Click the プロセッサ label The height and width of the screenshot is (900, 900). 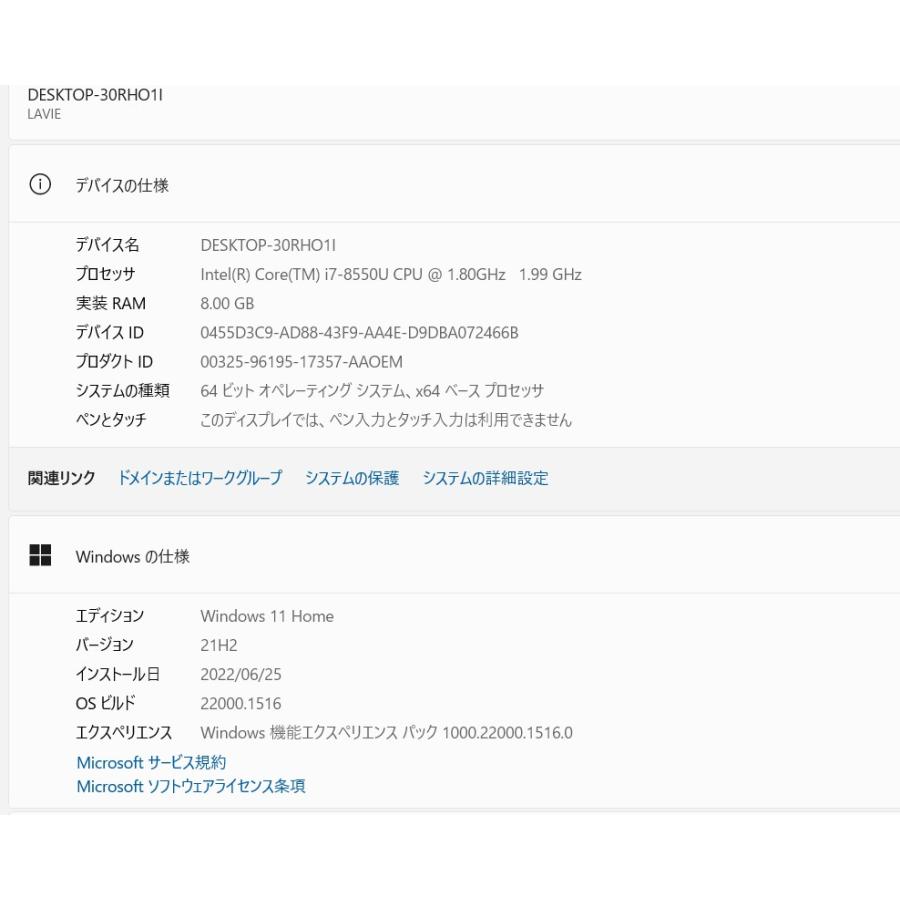coord(106,274)
